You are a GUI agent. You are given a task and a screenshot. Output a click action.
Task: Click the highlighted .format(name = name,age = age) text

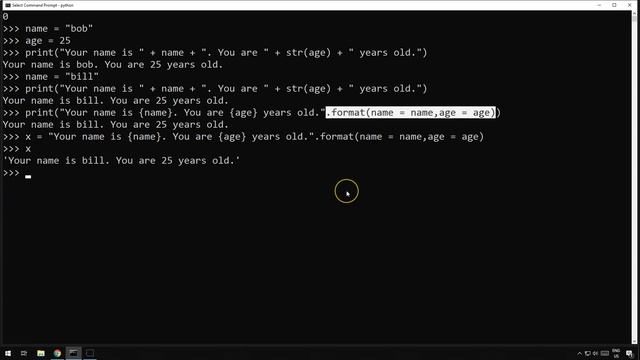(x=411, y=112)
